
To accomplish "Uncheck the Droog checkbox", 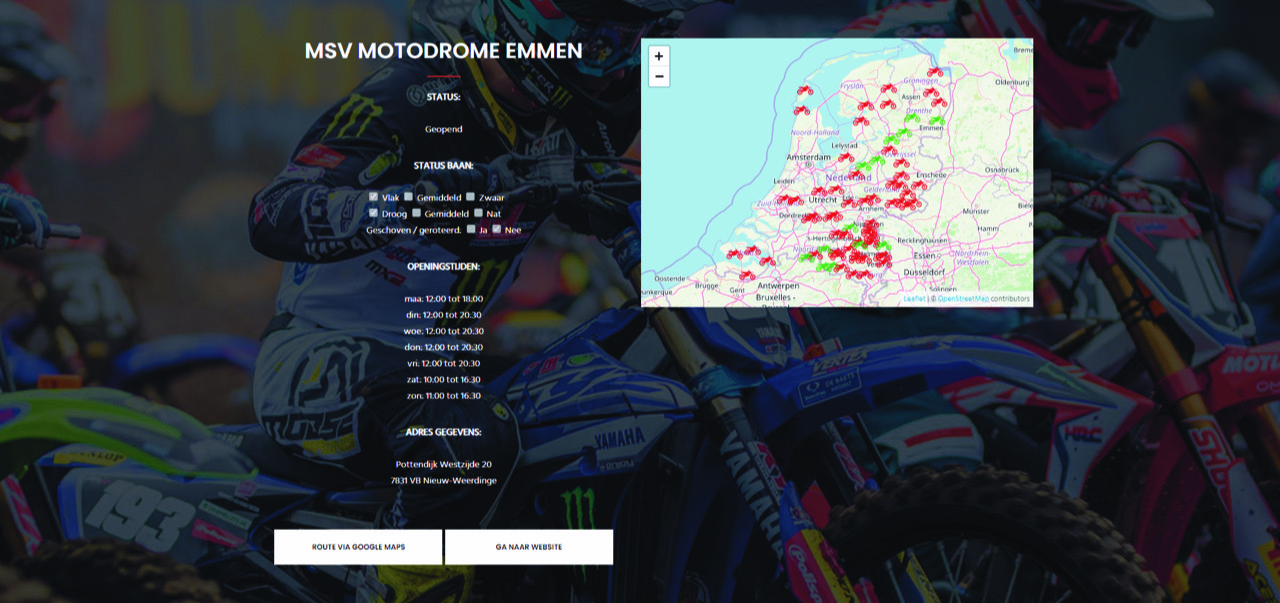I will 374,213.
